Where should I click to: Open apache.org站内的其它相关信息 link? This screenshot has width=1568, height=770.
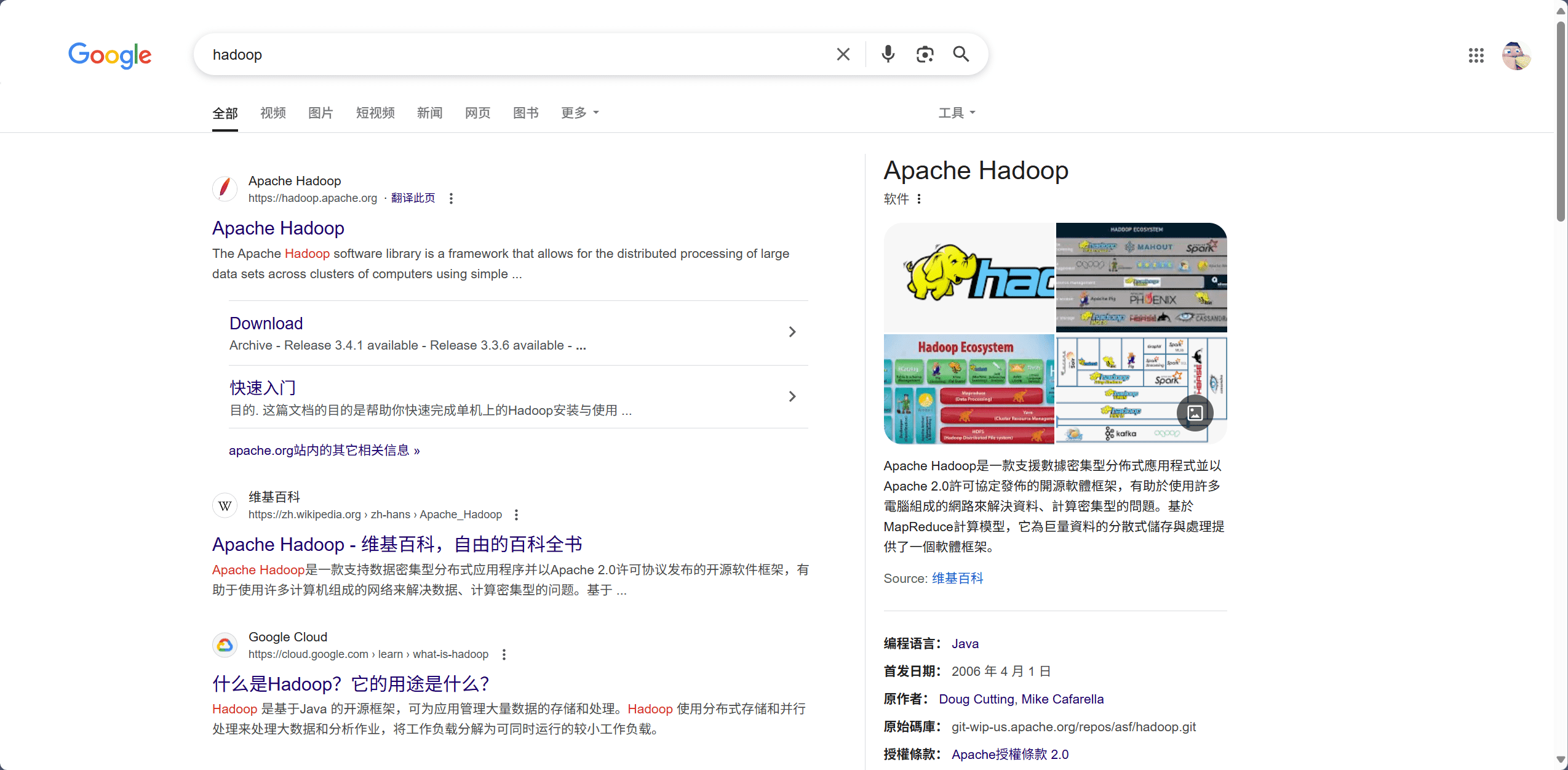pos(324,451)
